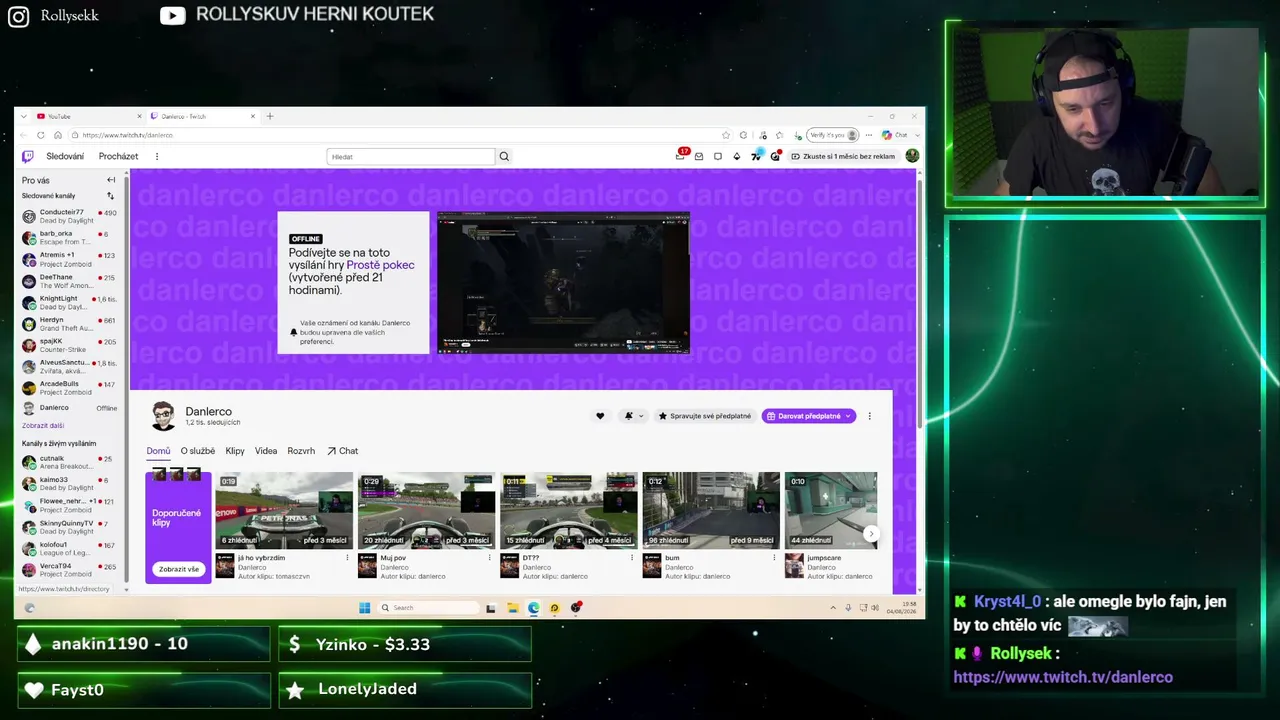Open followed channel barb_orka
Screen dimensions: 1280x720
point(70,238)
